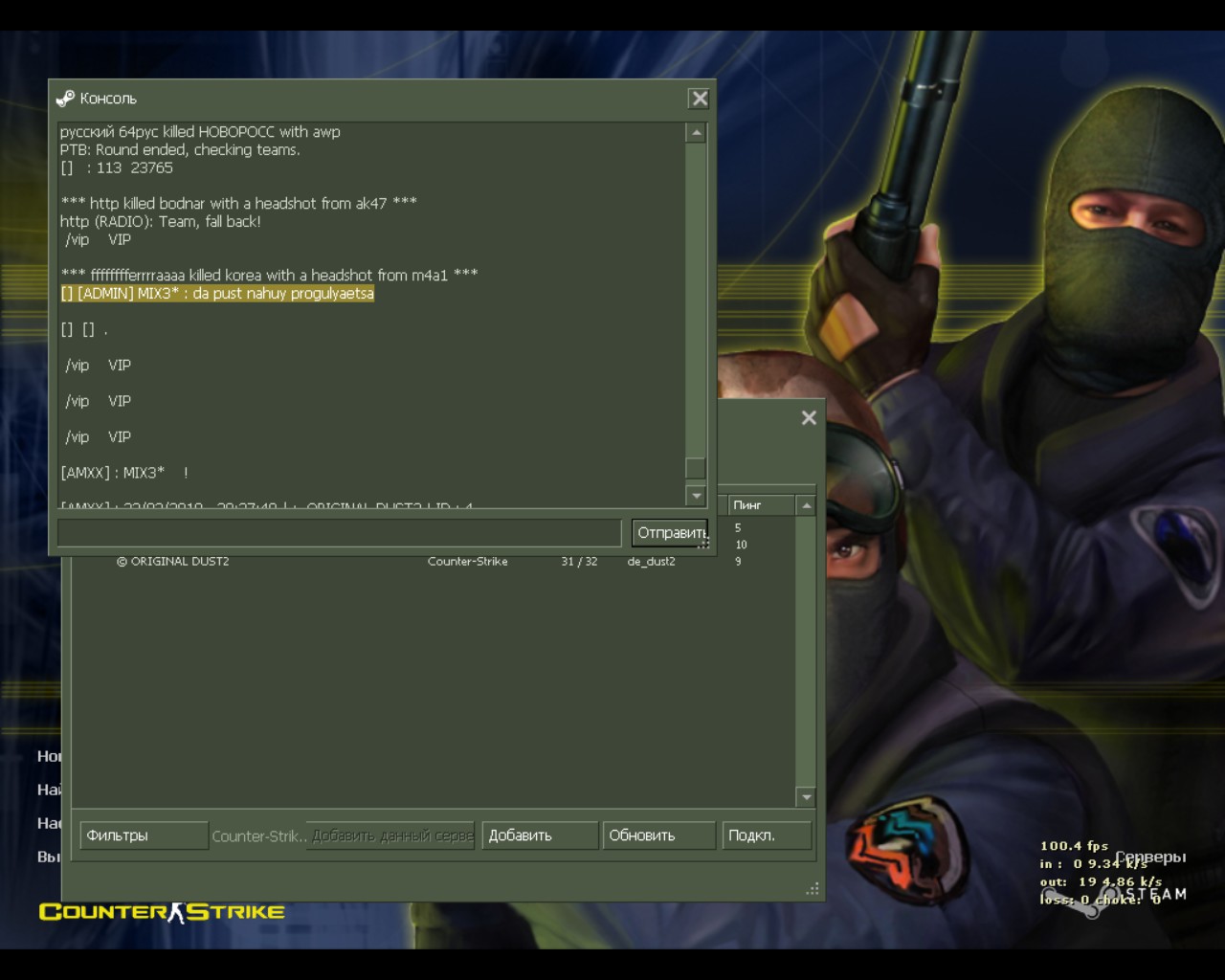Image resolution: width=1225 pixels, height=980 pixels.
Task: Click the server list scrollbar down arrow
Action: (x=806, y=796)
